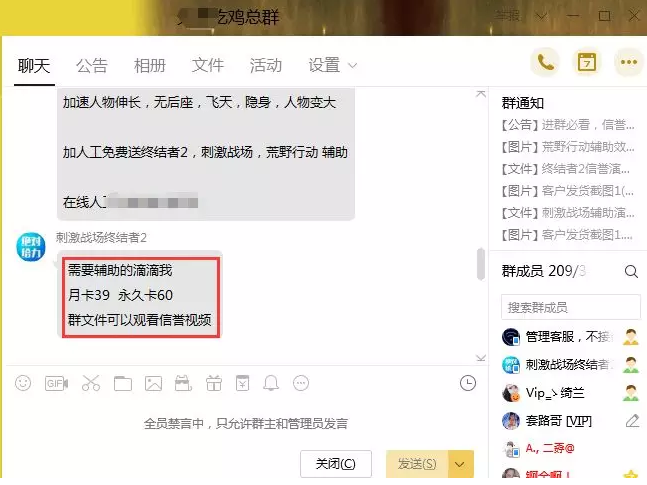This screenshot has height=485, width=647.
Task: Insert a picture using image icon
Action: [153, 384]
